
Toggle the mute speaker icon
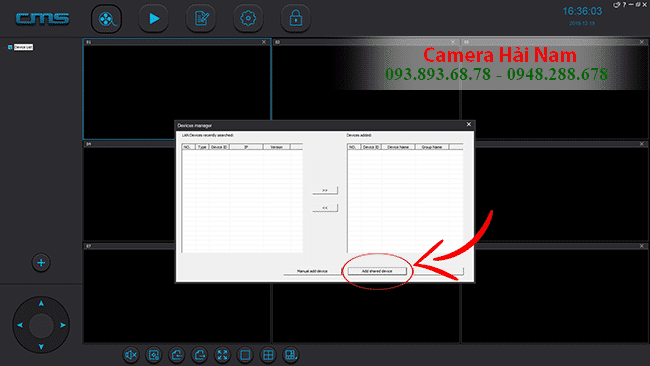(x=131, y=355)
